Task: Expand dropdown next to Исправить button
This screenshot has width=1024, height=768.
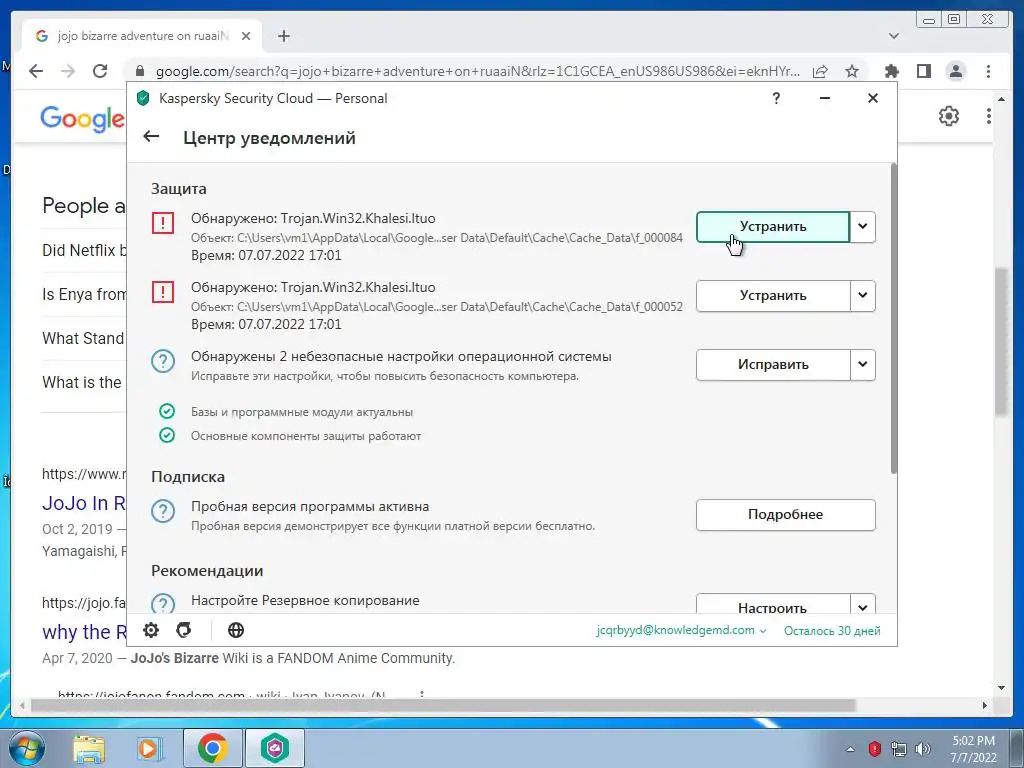Action: pyautogui.click(x=863, y=364)
